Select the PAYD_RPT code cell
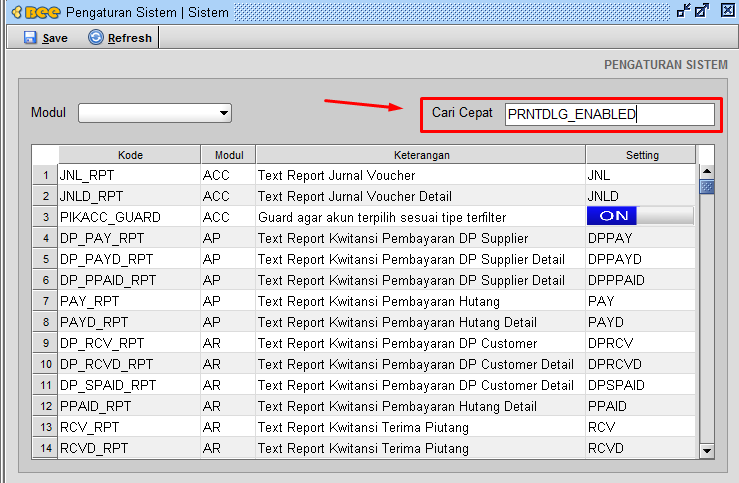 click(130, 322)
